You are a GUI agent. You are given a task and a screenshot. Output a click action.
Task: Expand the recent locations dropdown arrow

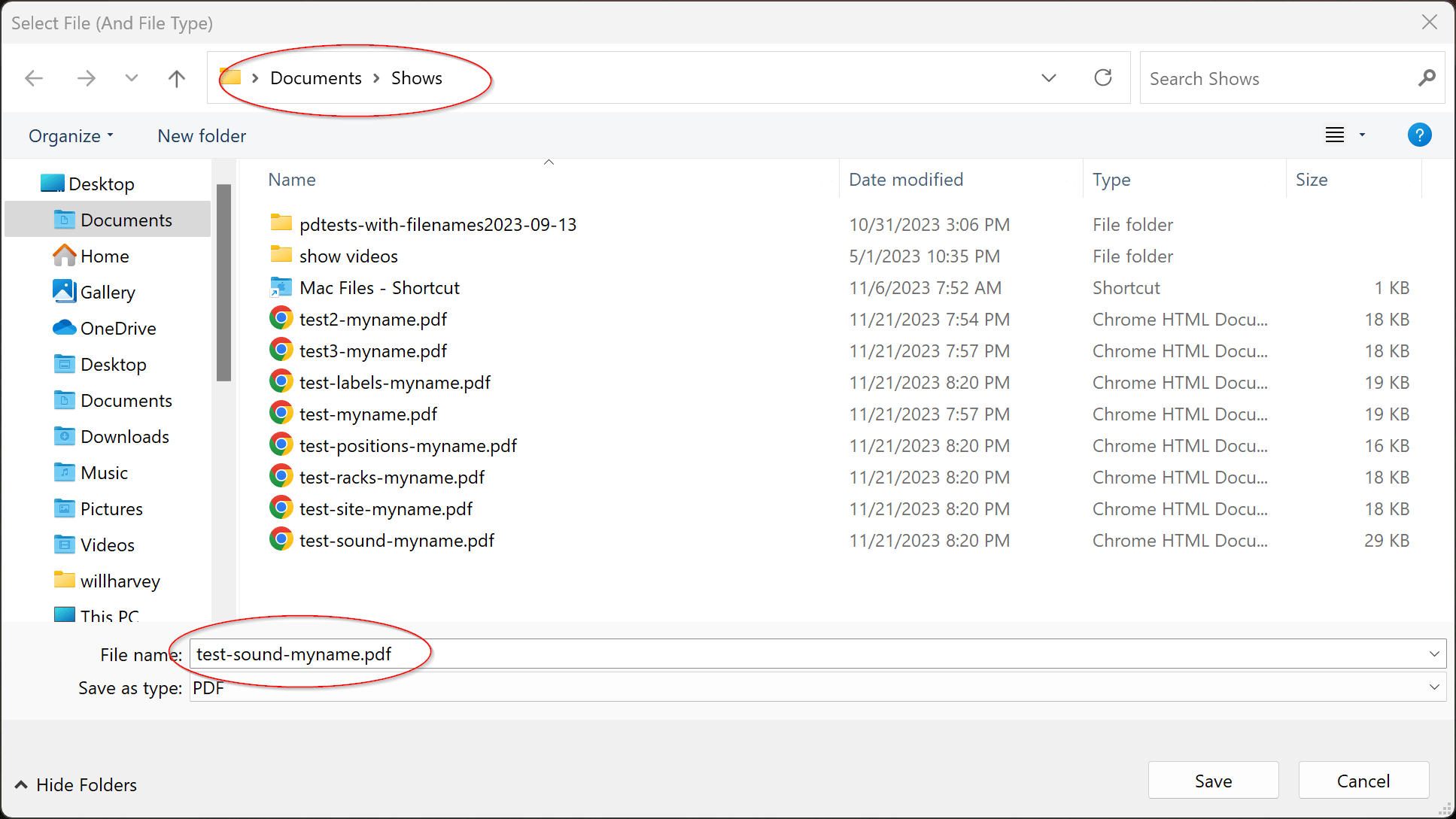coord(132,78)
